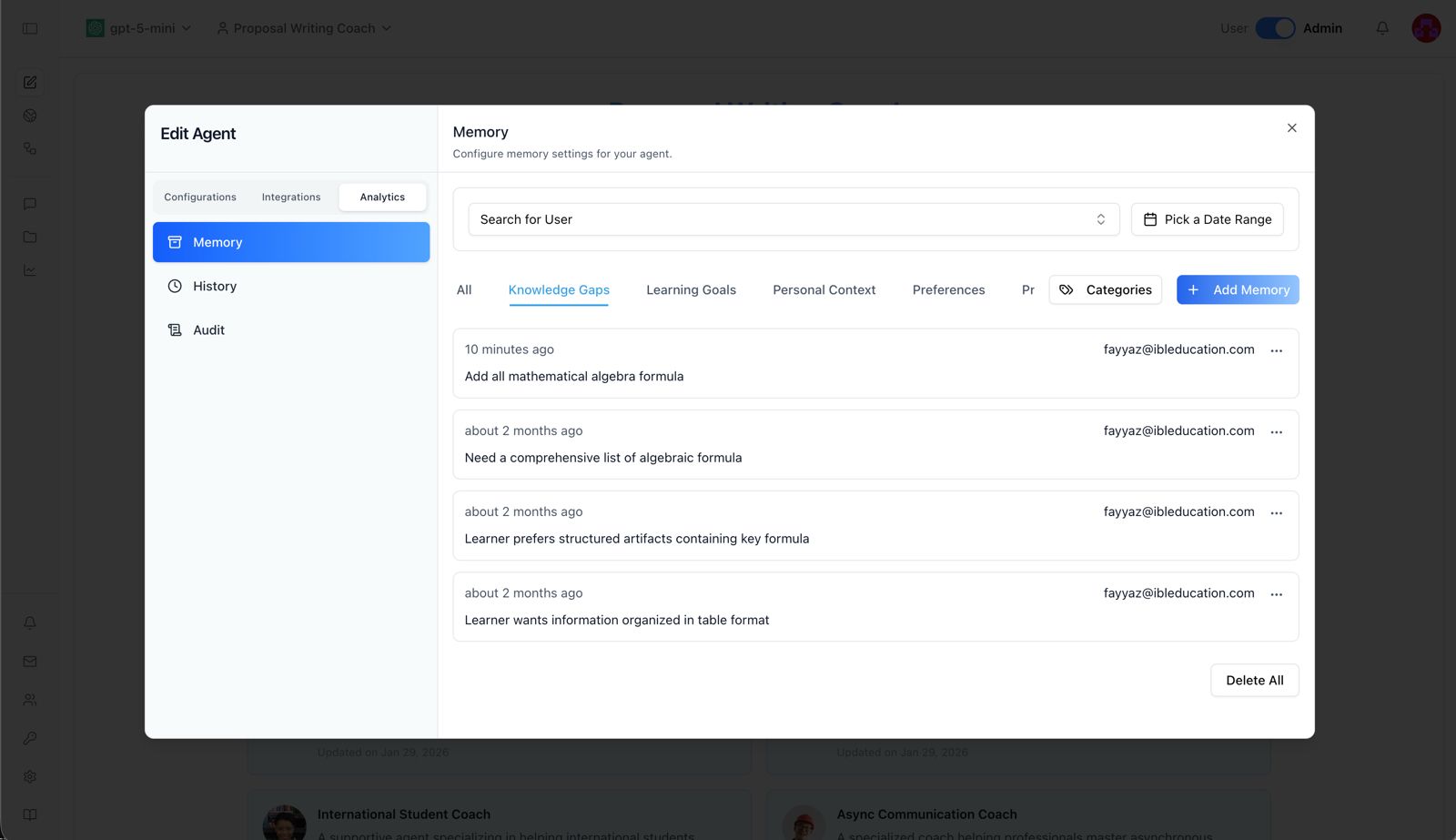This screenshot has height=840, width=1456.
Task: Open the Search for User combo box
Action: 794,219
